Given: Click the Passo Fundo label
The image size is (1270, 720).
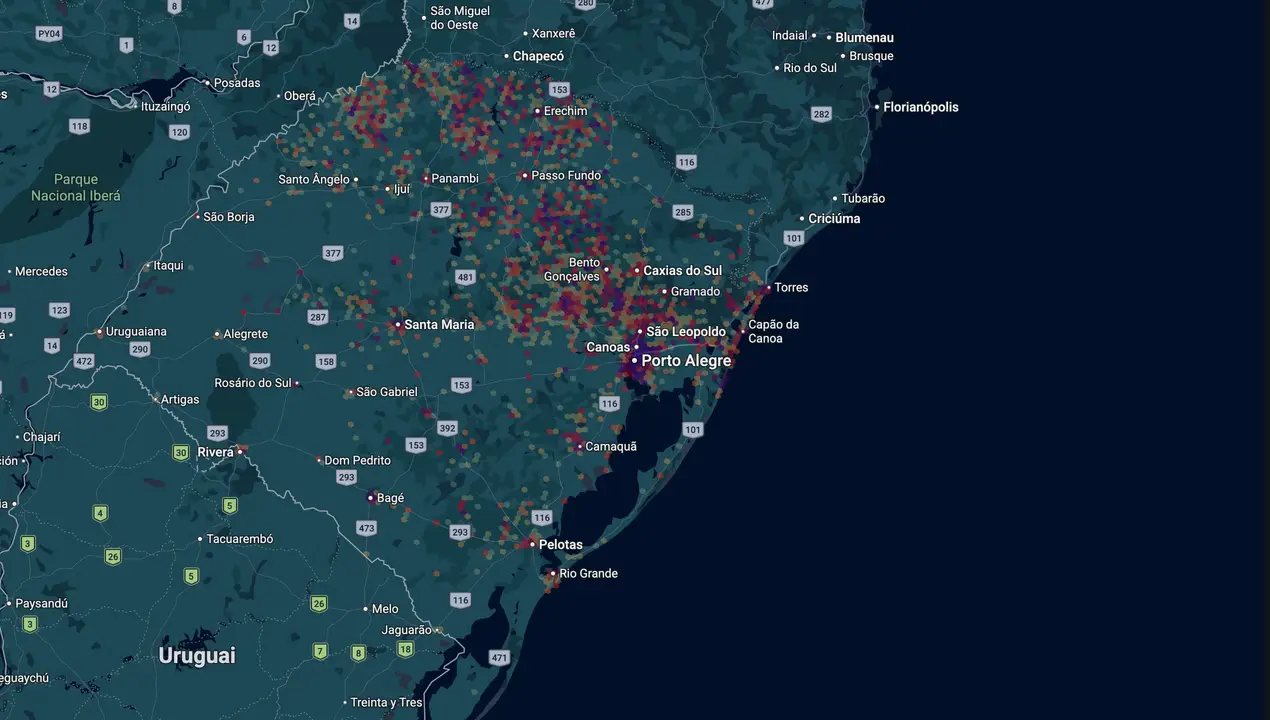Looking at the screenshot, I should point(566,175).
